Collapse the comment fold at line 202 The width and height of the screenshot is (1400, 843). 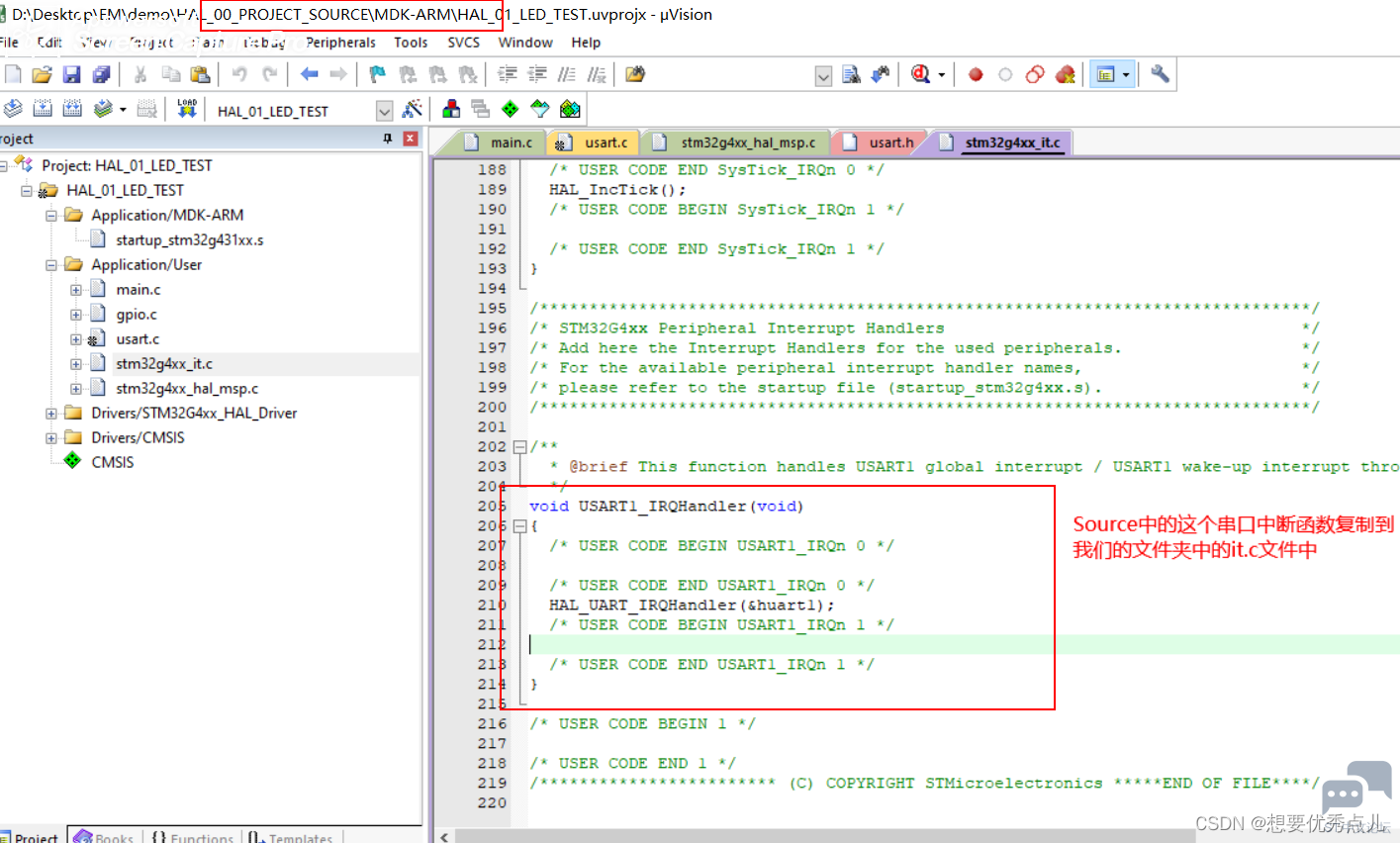click(x=519, y=447)
